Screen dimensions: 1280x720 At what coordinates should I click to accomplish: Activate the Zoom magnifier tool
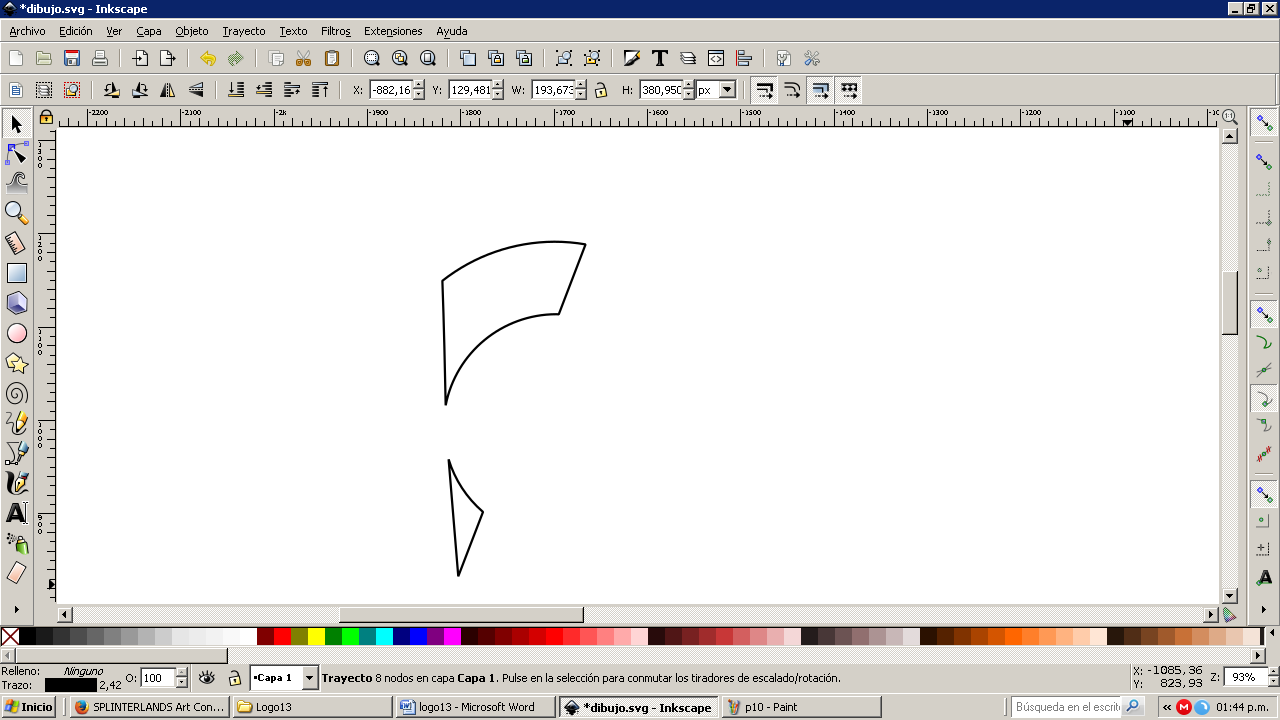[17, 213]
